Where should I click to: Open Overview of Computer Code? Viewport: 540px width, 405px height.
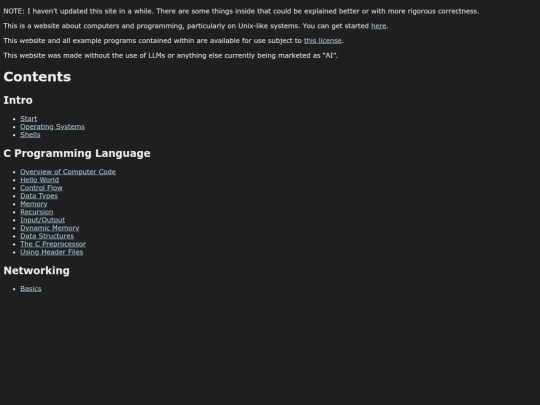coord(68,172)
